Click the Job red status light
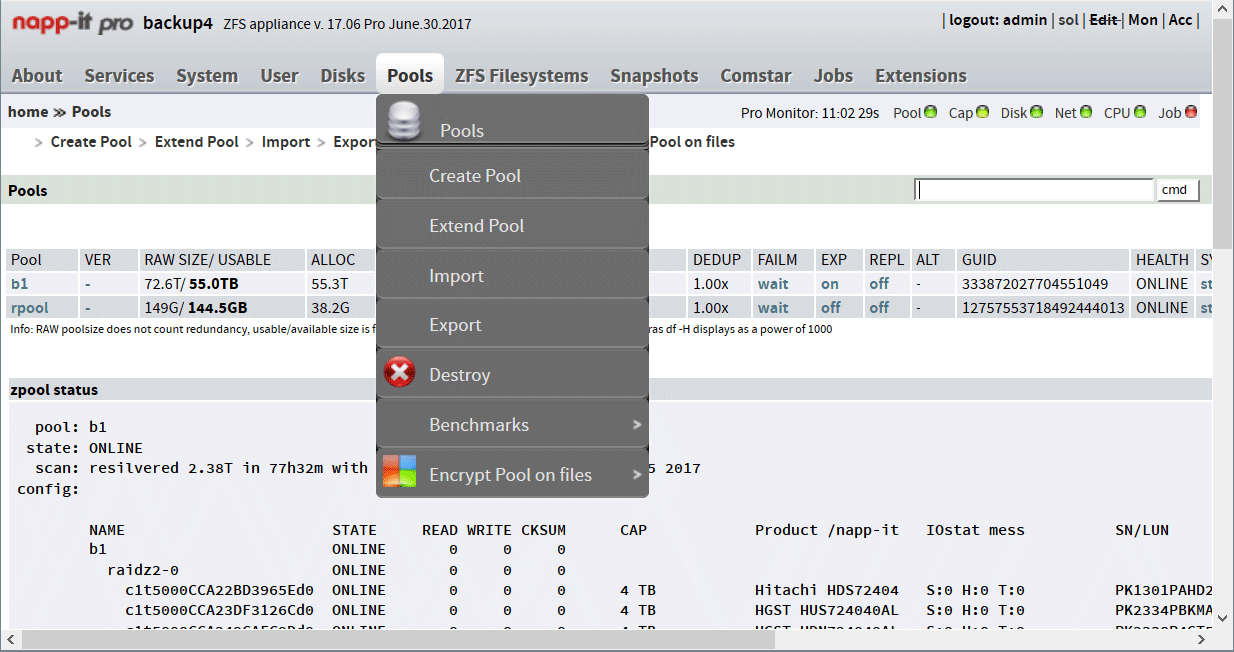The height and width of the screenshot is (652, 1234). point(1191,113)
